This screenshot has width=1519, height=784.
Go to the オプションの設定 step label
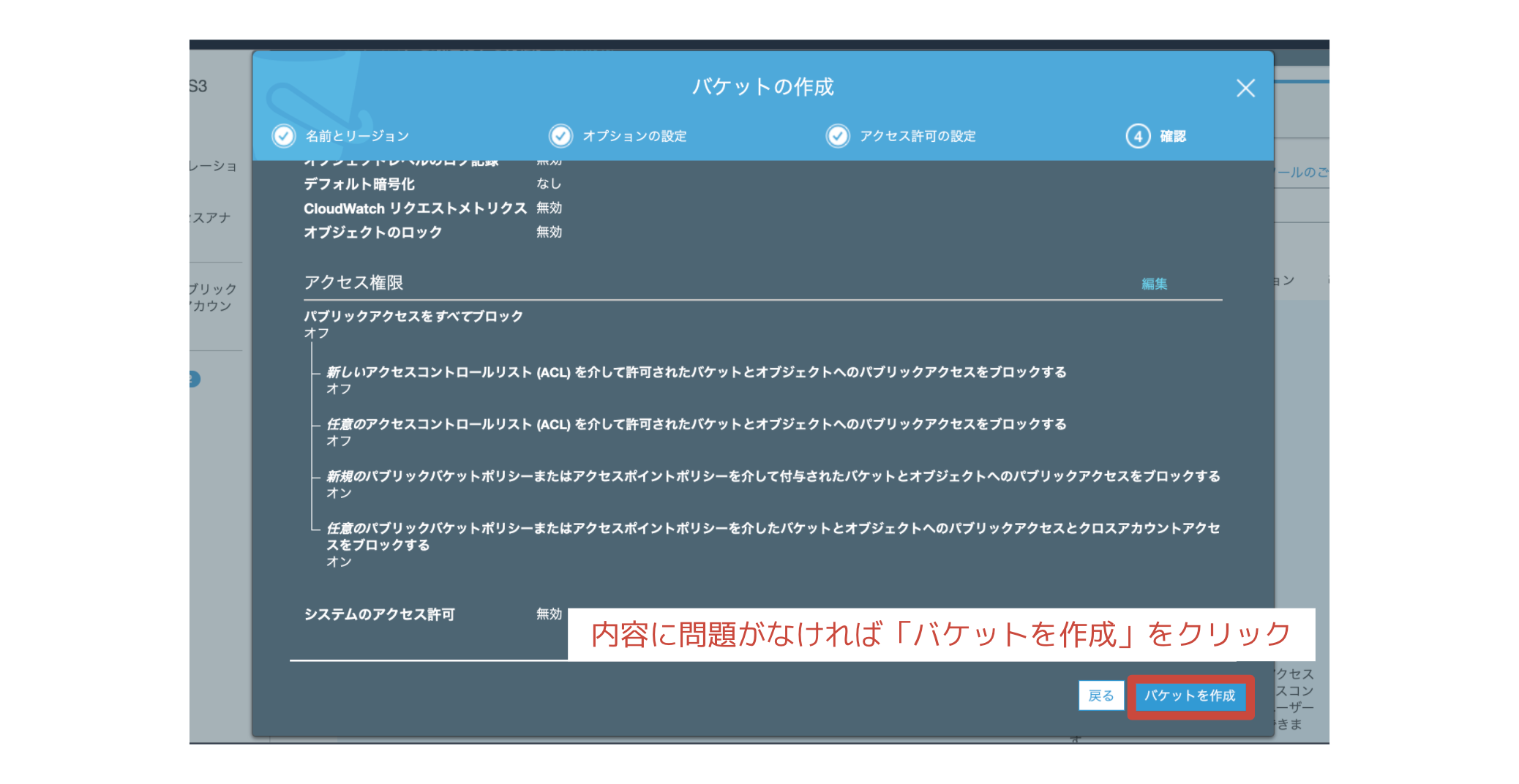tap(634, 136)
